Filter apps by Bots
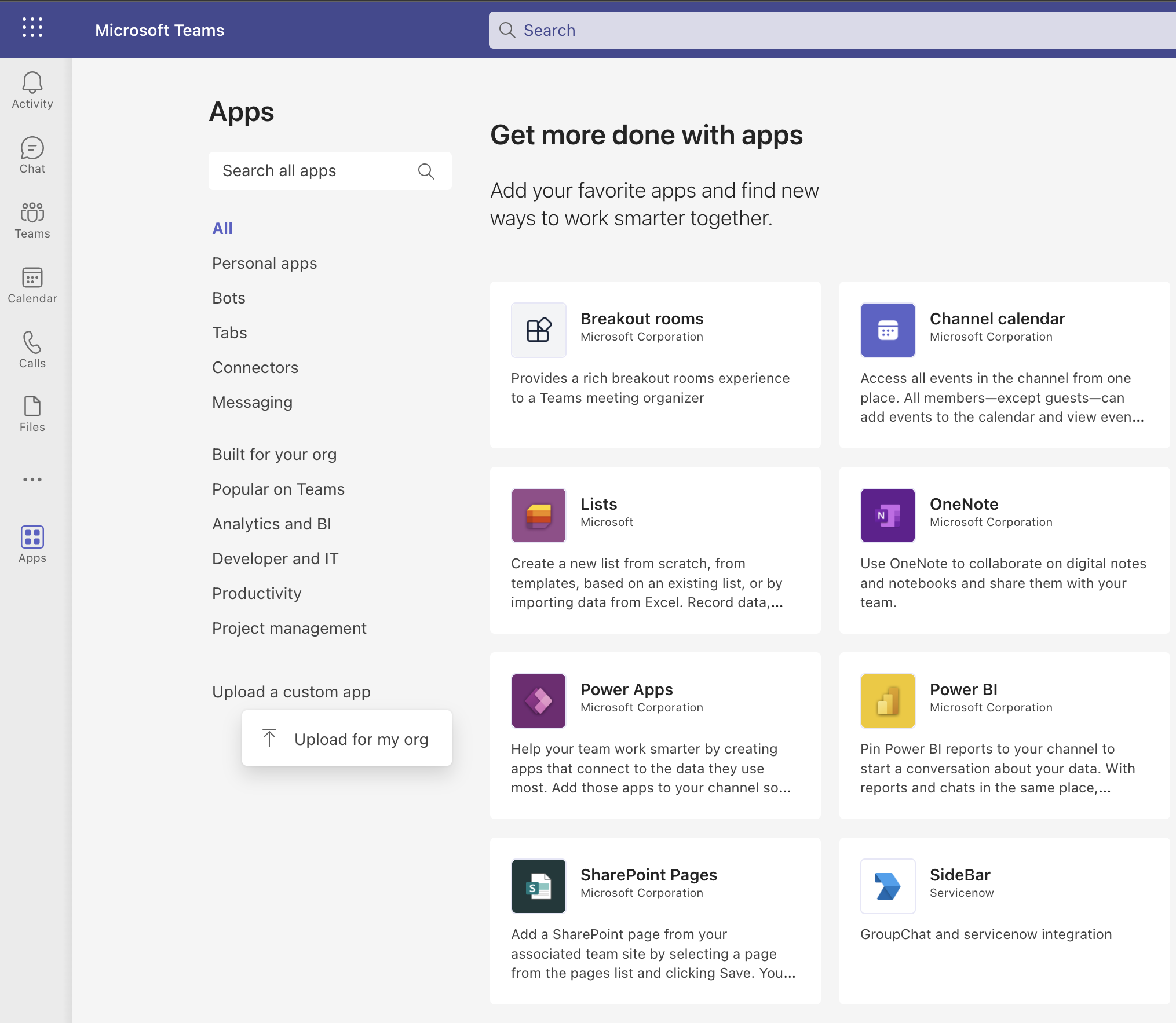The image size is (1176, 1023). point(229,298)
